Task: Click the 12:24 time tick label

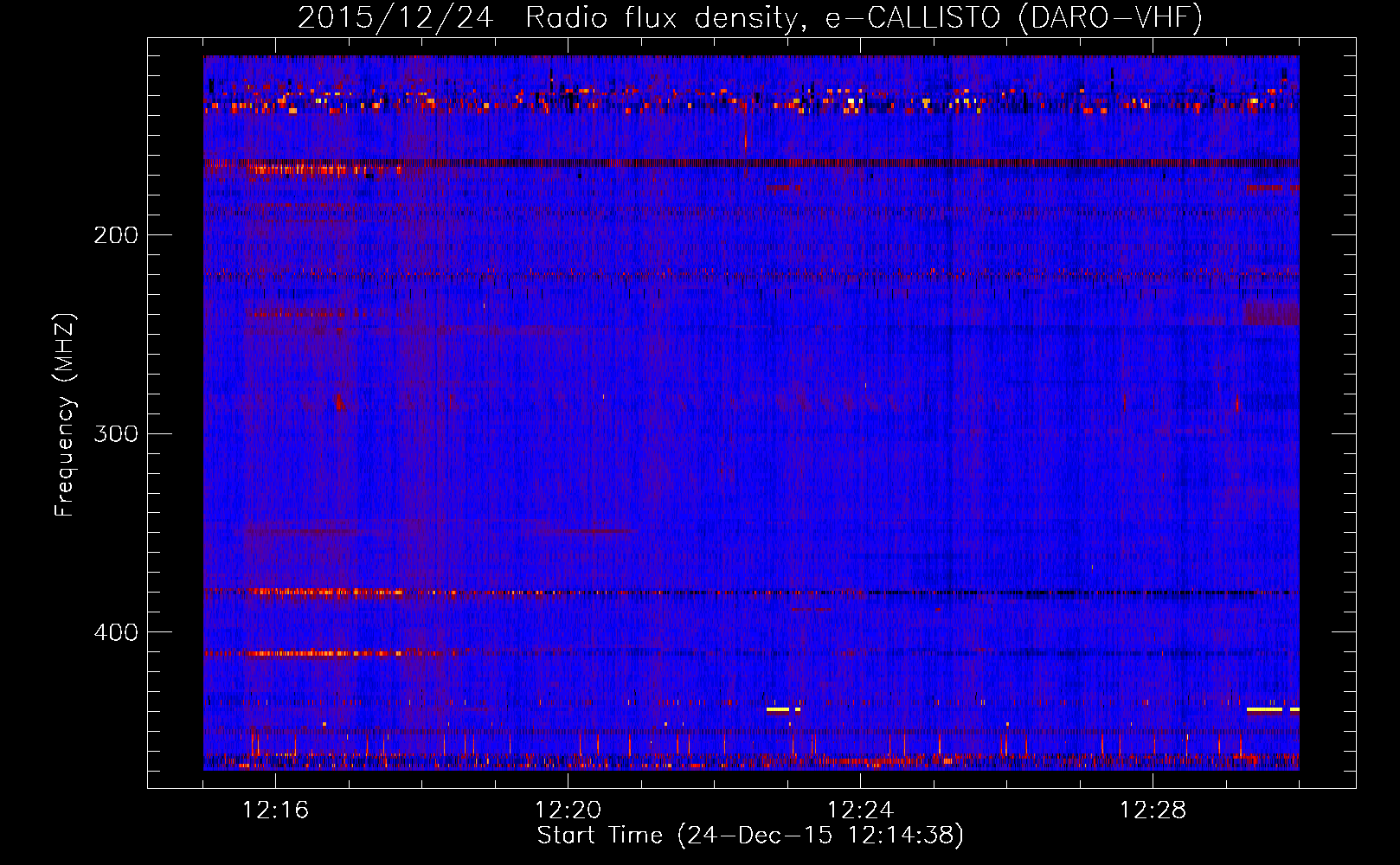Action: tap(860, 811)
